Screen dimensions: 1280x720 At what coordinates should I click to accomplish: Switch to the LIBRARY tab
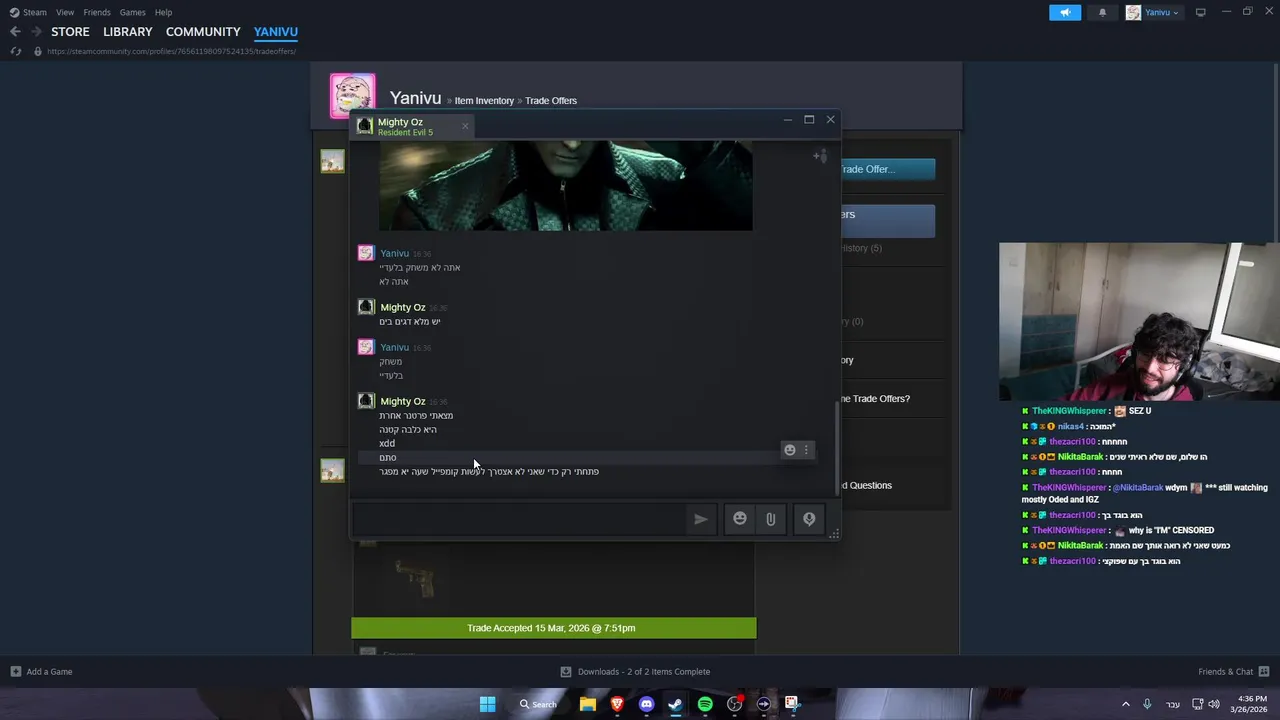[128, 32]
